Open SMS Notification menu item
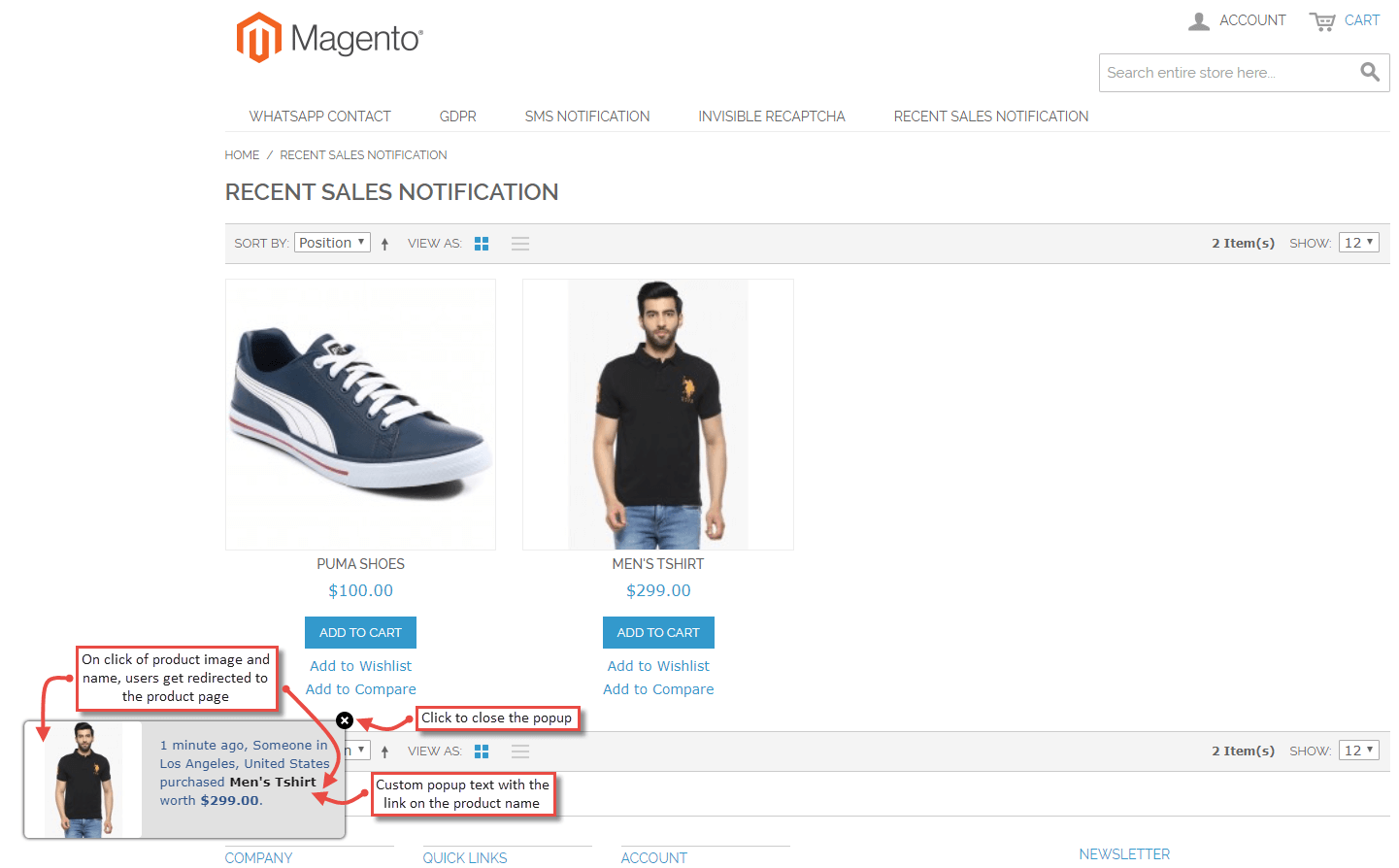 pos(587,117)
